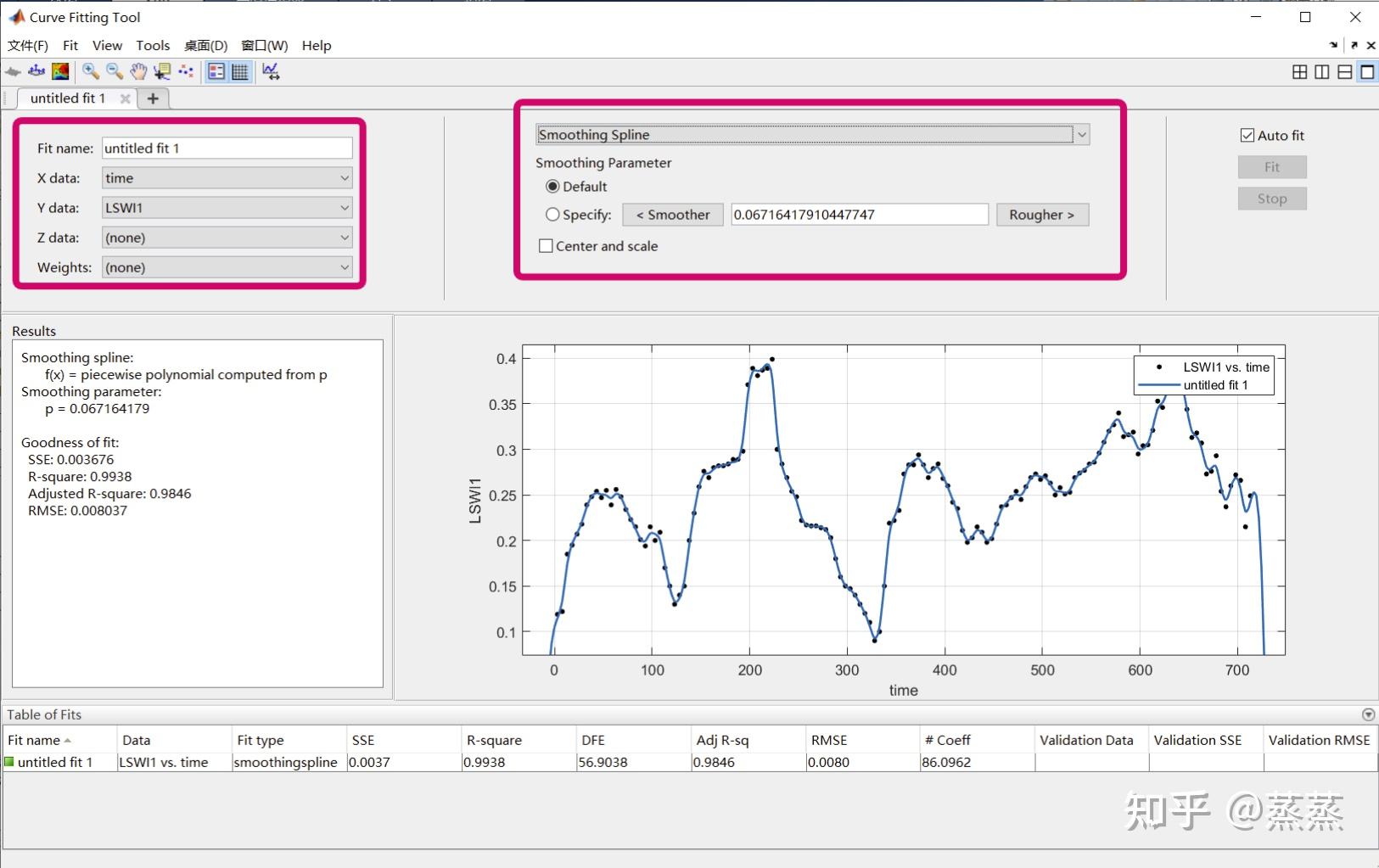Click the < Smoother button
Viewport: 1379px width, 868px height.
pyautogui.click(x=673, y=215)
